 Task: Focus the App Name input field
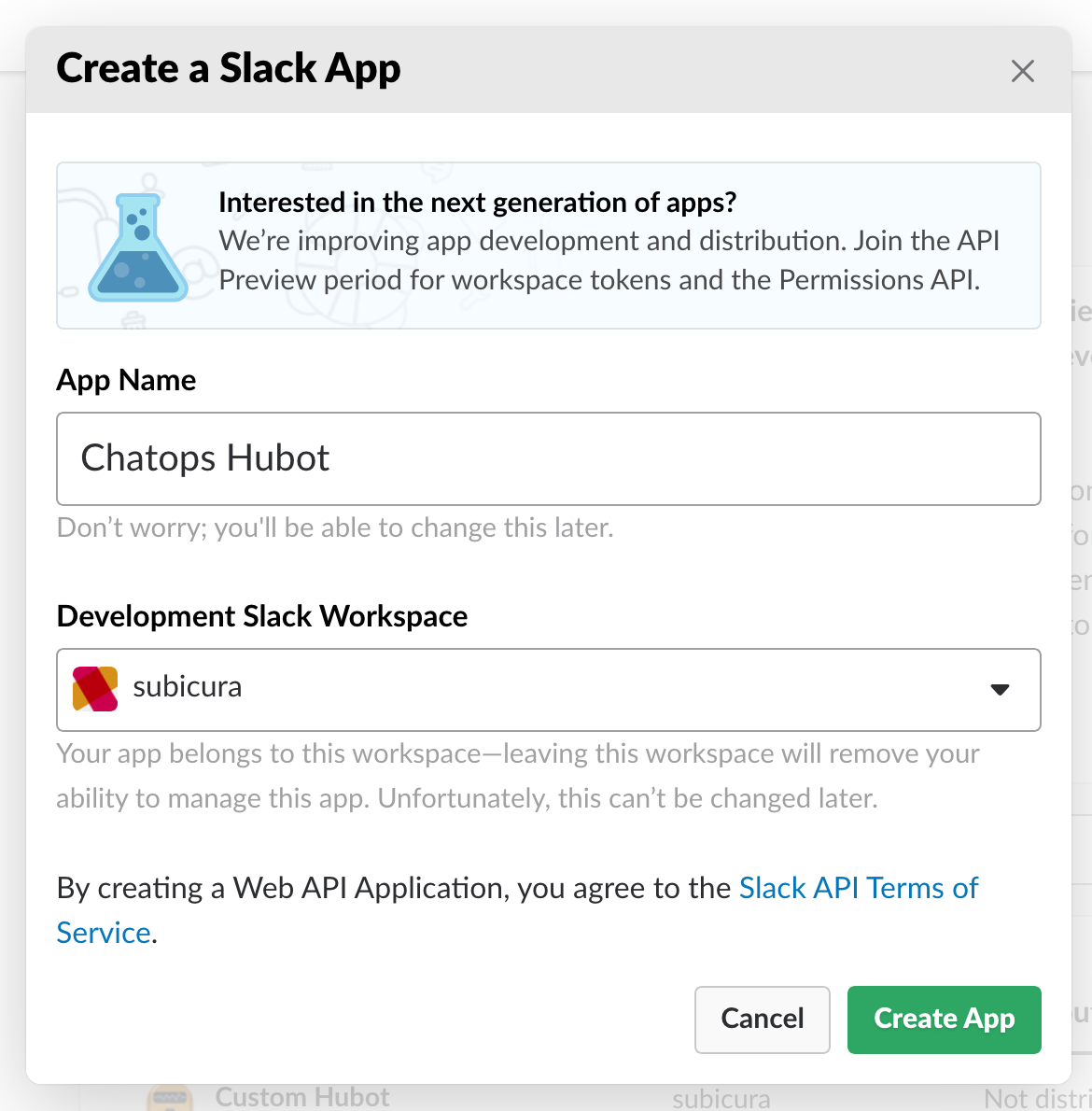click(549, 458)
